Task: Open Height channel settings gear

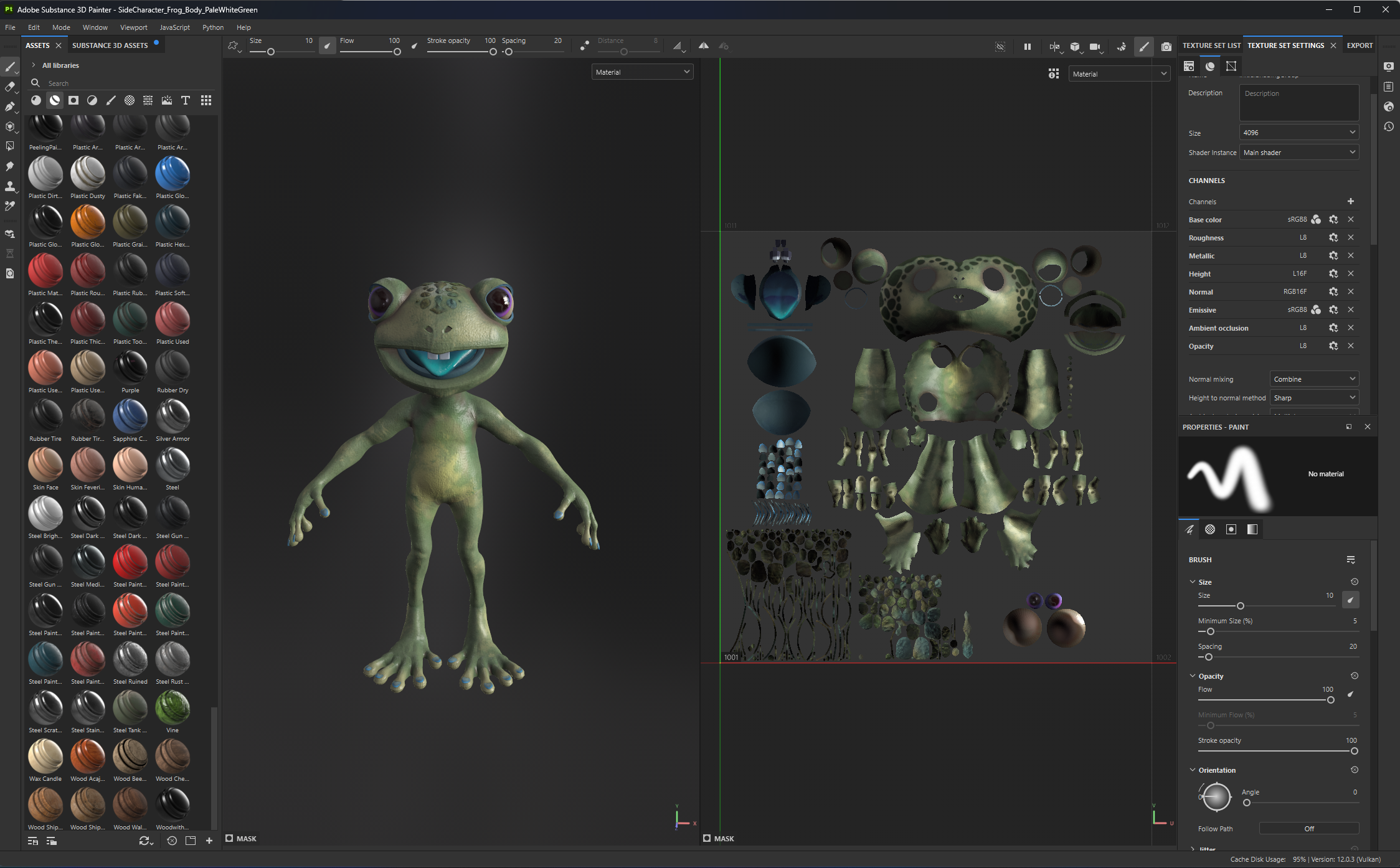Action: click(x=1333, y=273)
